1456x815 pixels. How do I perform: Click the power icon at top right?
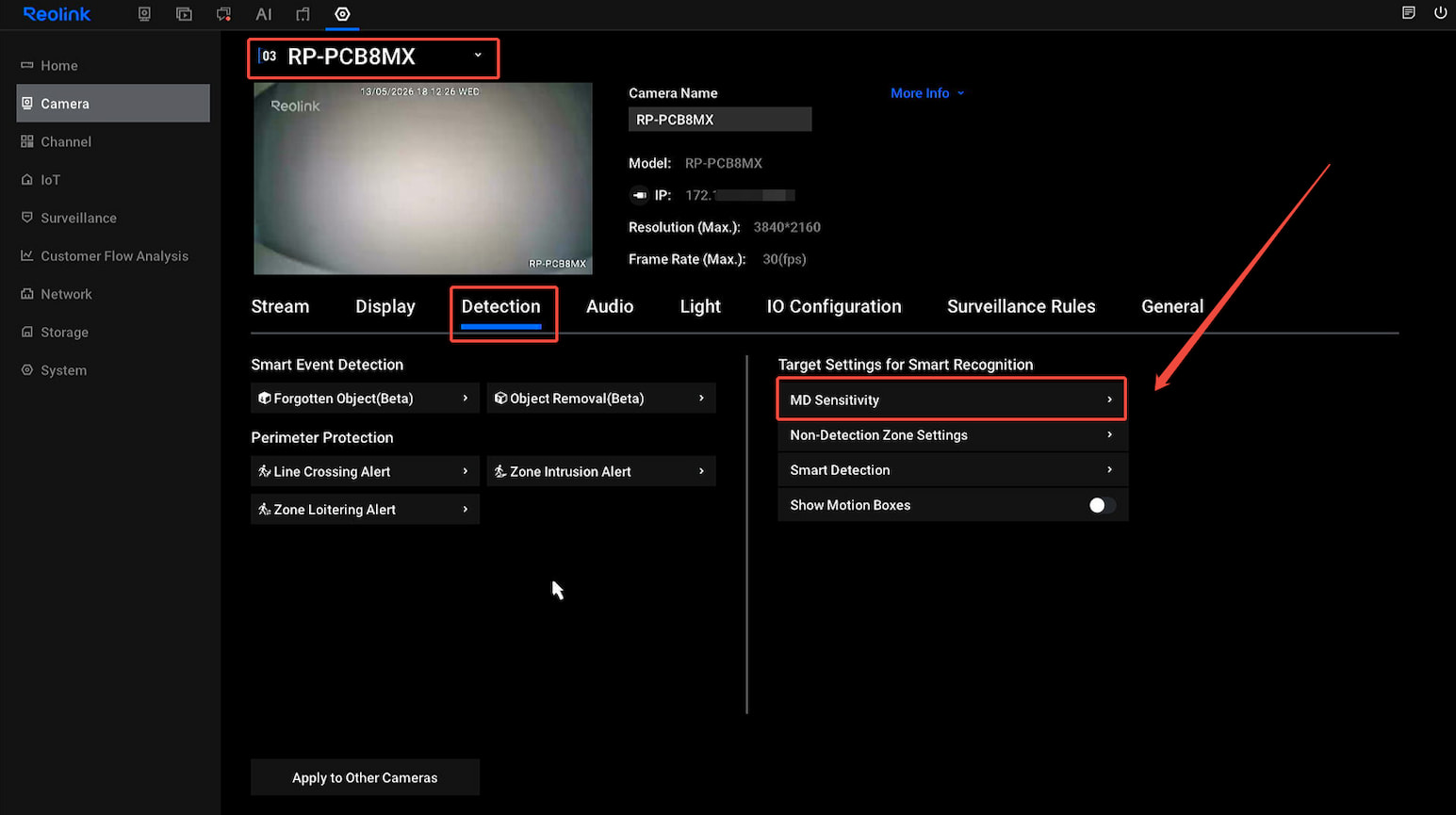1440,13
